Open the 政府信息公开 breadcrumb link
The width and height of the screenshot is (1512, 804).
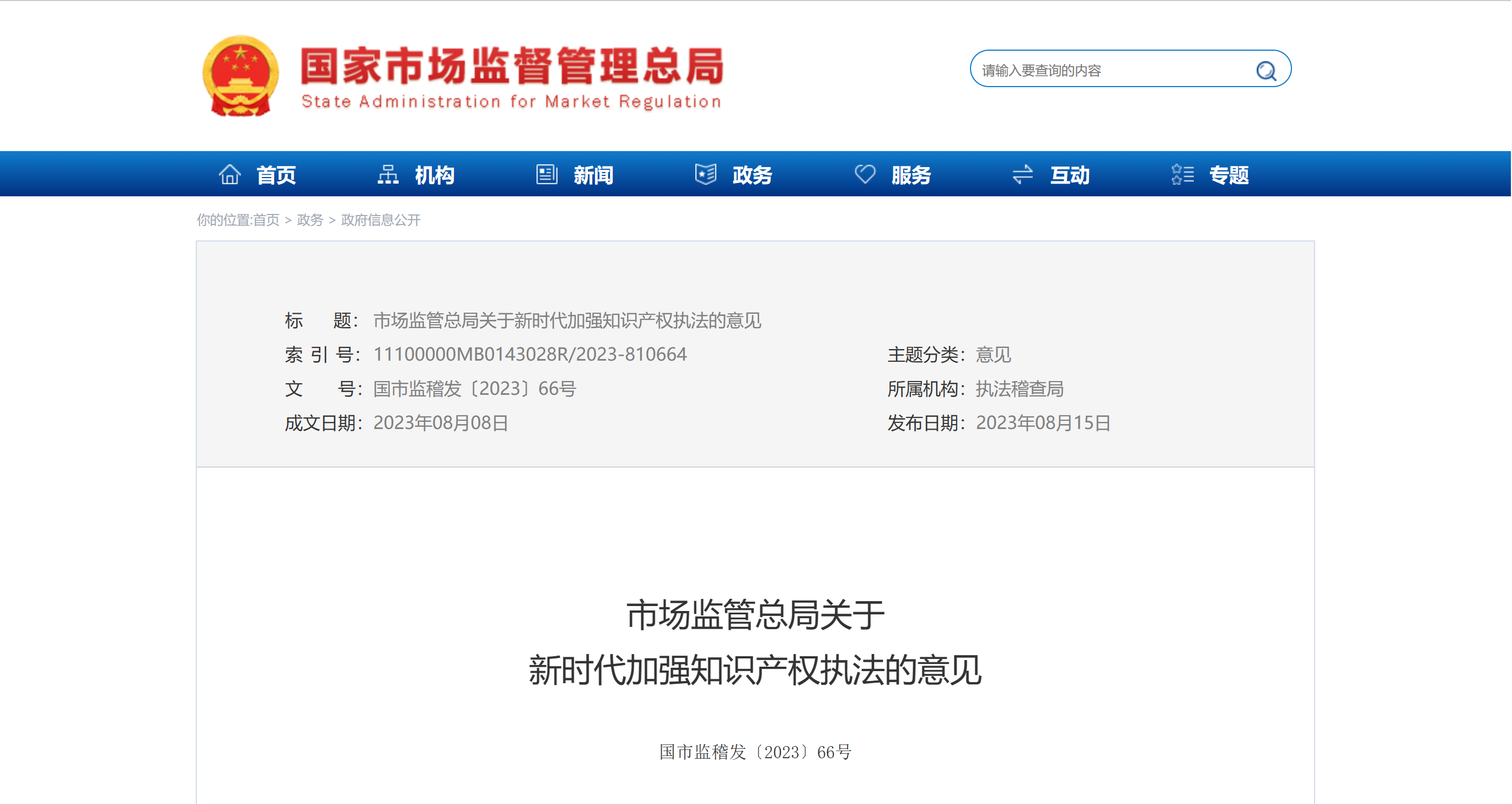click(x=380, y=220)
